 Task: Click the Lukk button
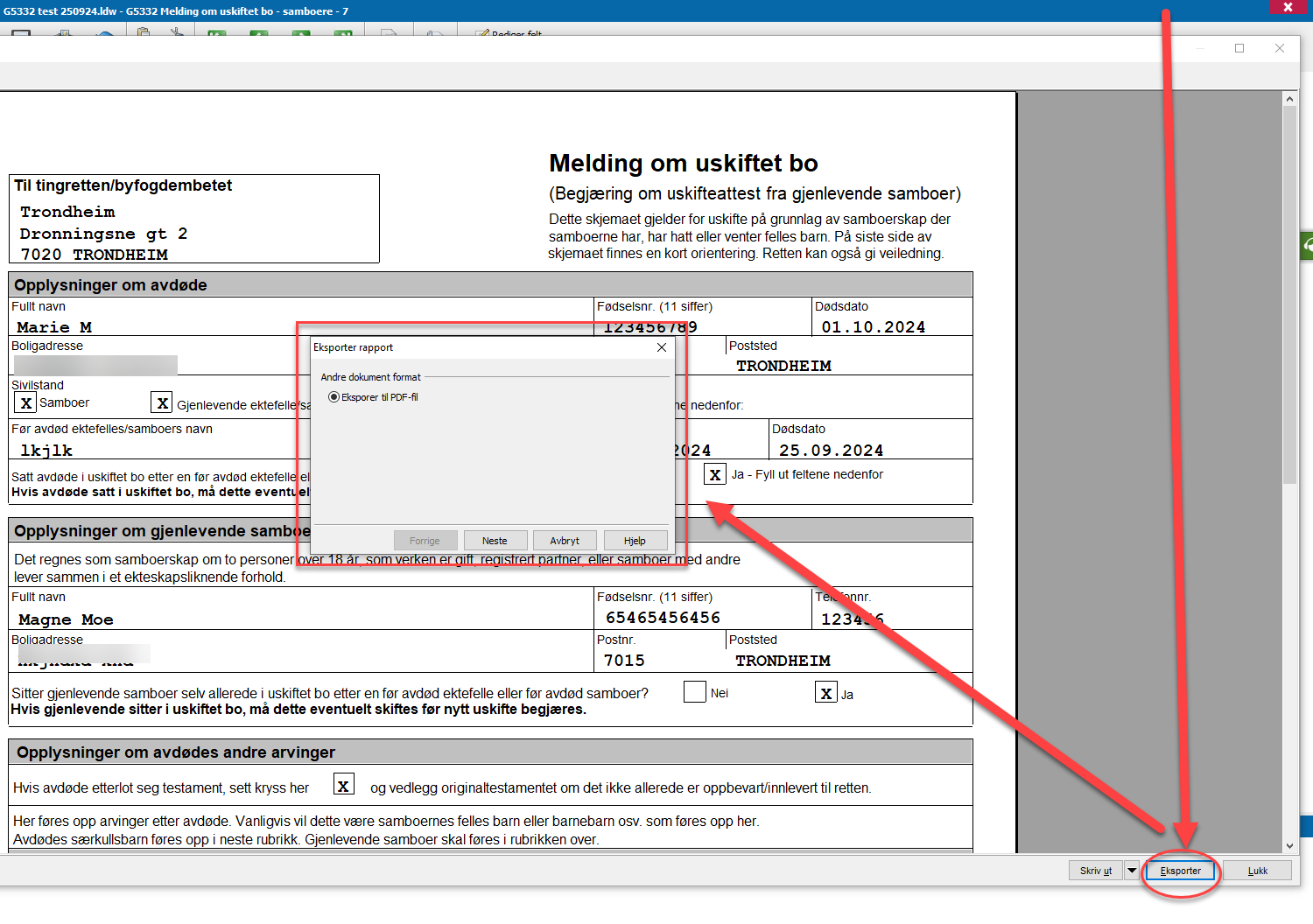click(1257, 871)
